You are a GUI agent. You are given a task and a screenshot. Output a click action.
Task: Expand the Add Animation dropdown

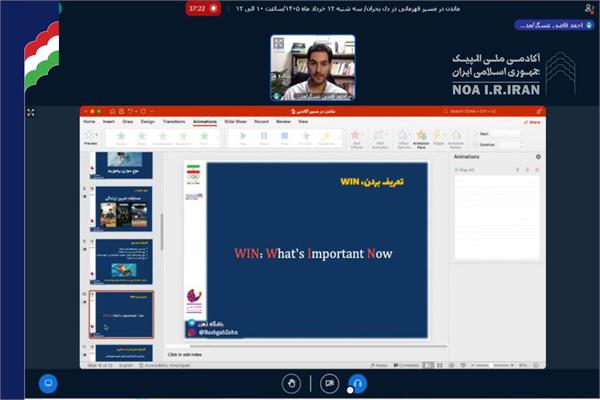tap(380, 139)
